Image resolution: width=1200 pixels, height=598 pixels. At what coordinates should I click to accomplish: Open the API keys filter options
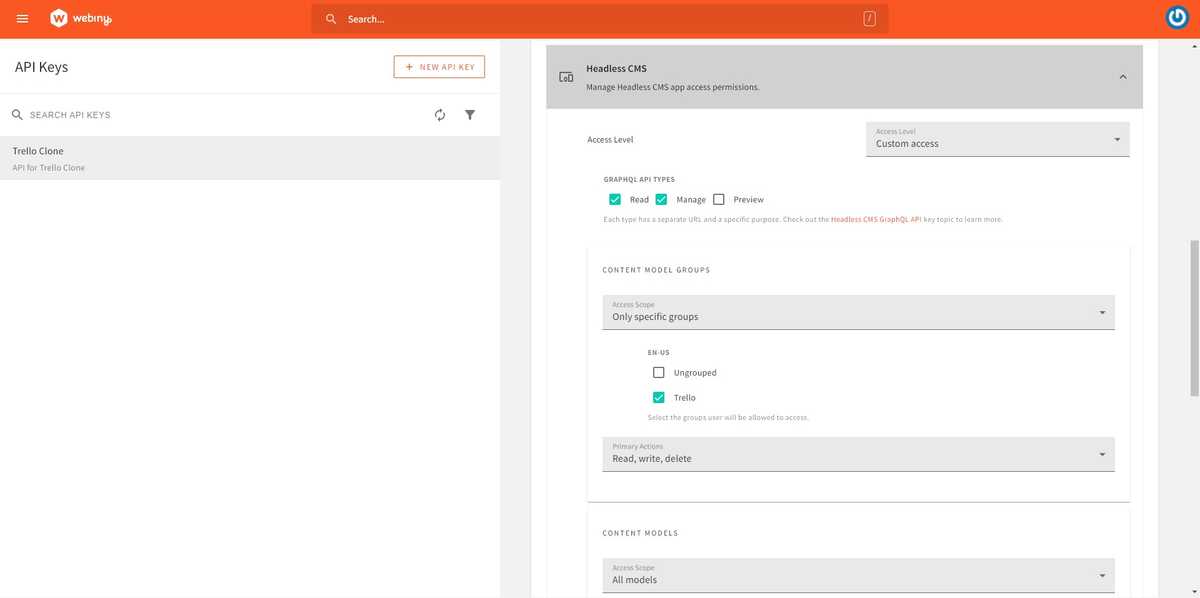[470, 115]
